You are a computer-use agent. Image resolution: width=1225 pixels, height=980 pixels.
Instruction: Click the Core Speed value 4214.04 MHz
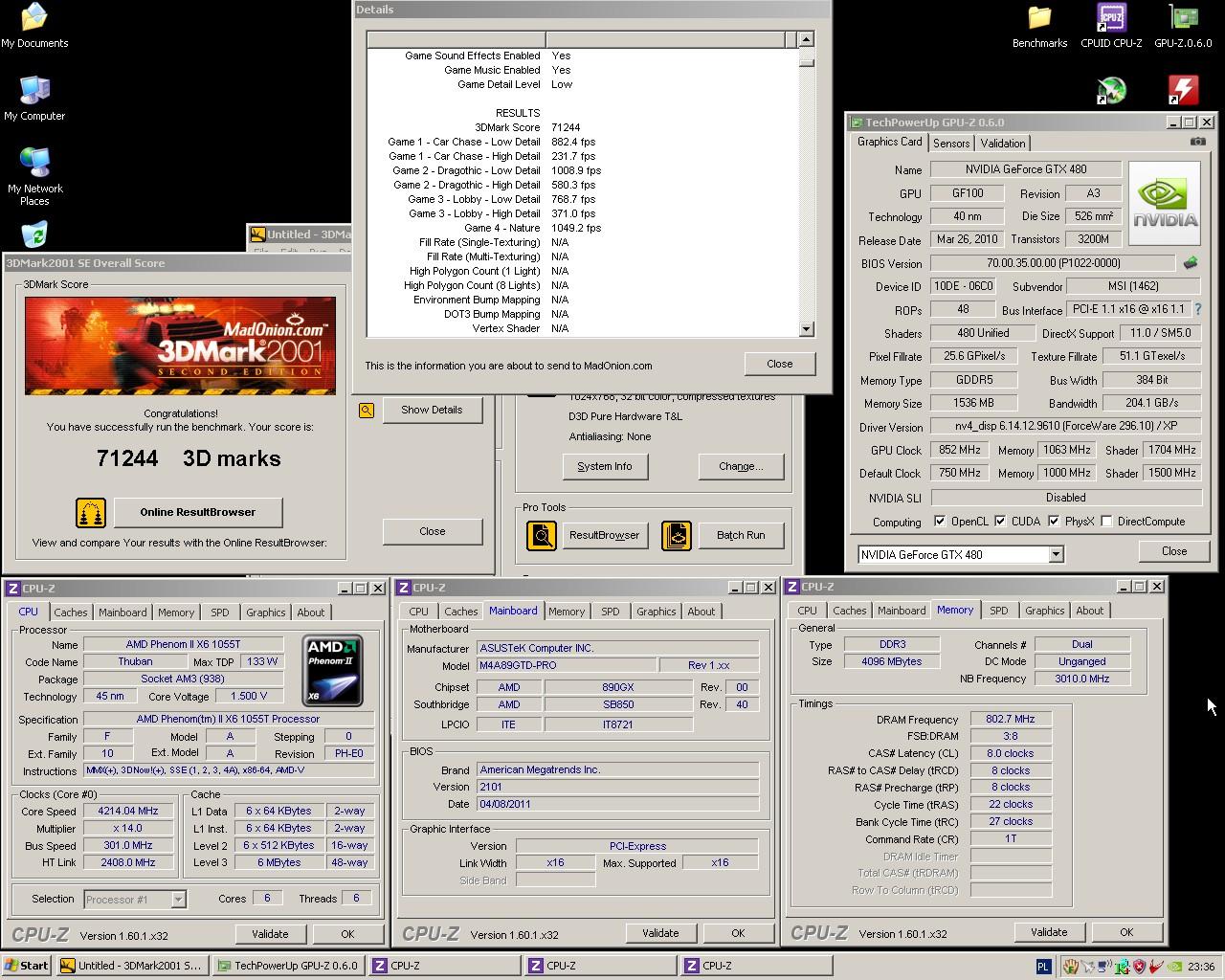(128, 811)
